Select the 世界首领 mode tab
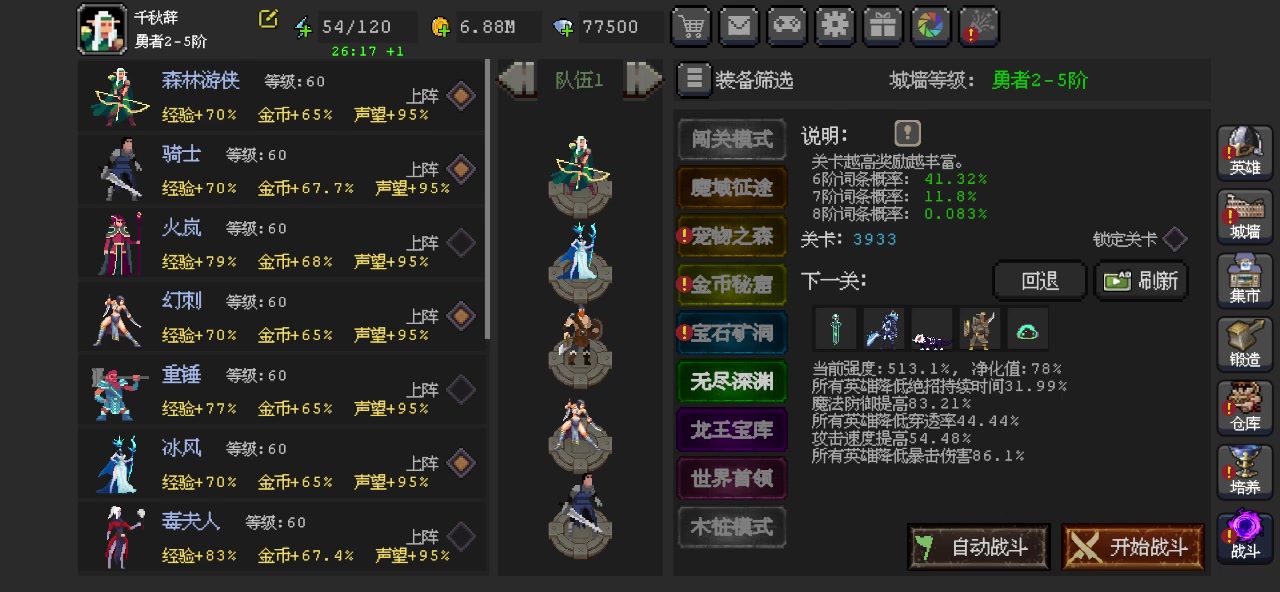 [x=732, y=479]
